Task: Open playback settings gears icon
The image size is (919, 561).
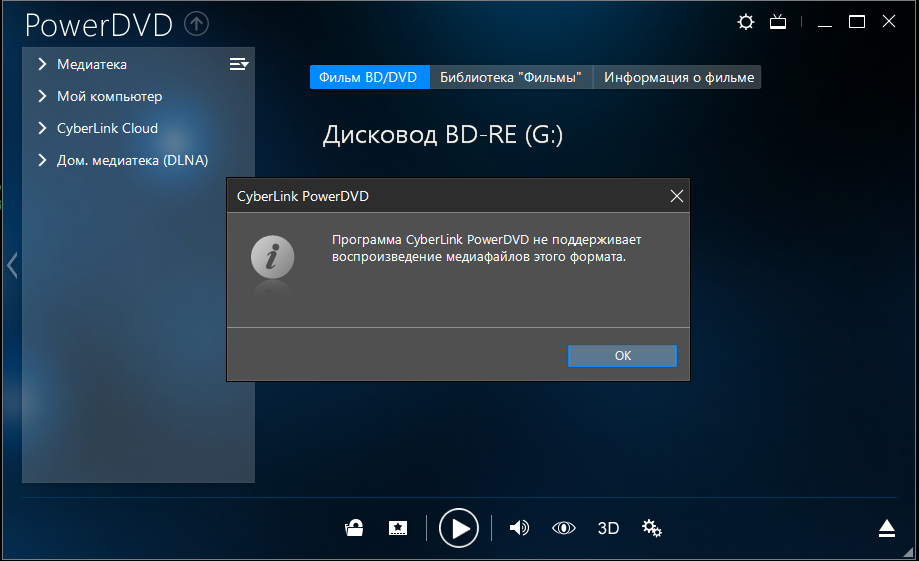Action: coord(652,528)
